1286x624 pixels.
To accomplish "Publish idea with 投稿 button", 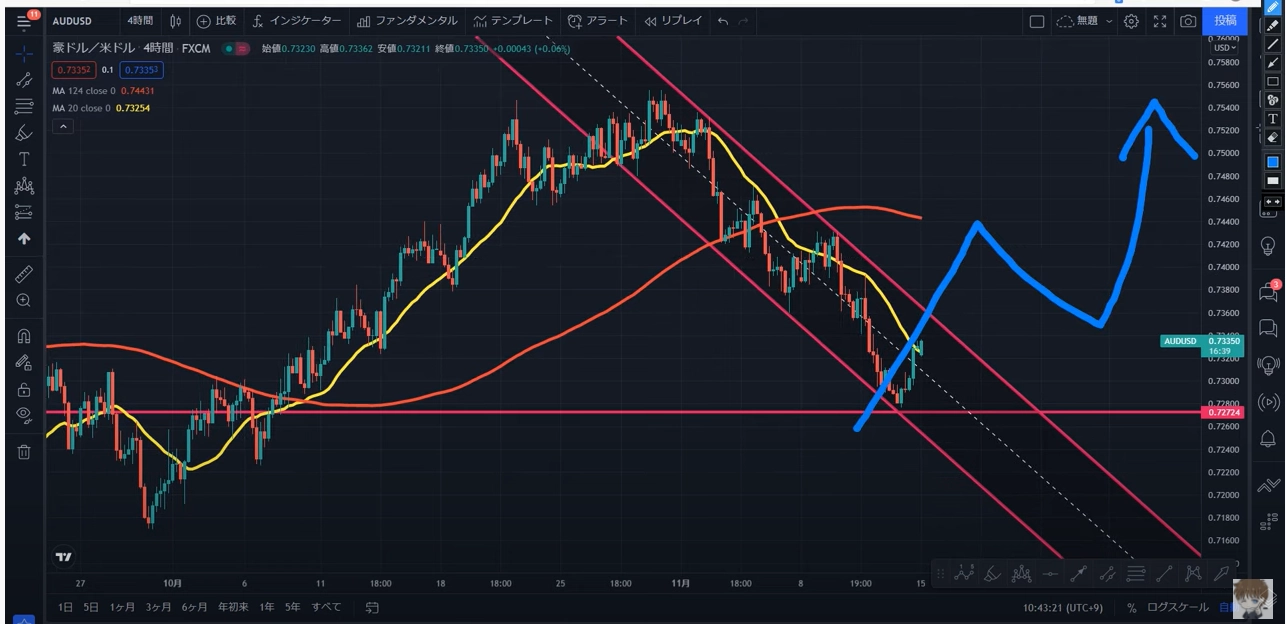I will coord(1225,21).
